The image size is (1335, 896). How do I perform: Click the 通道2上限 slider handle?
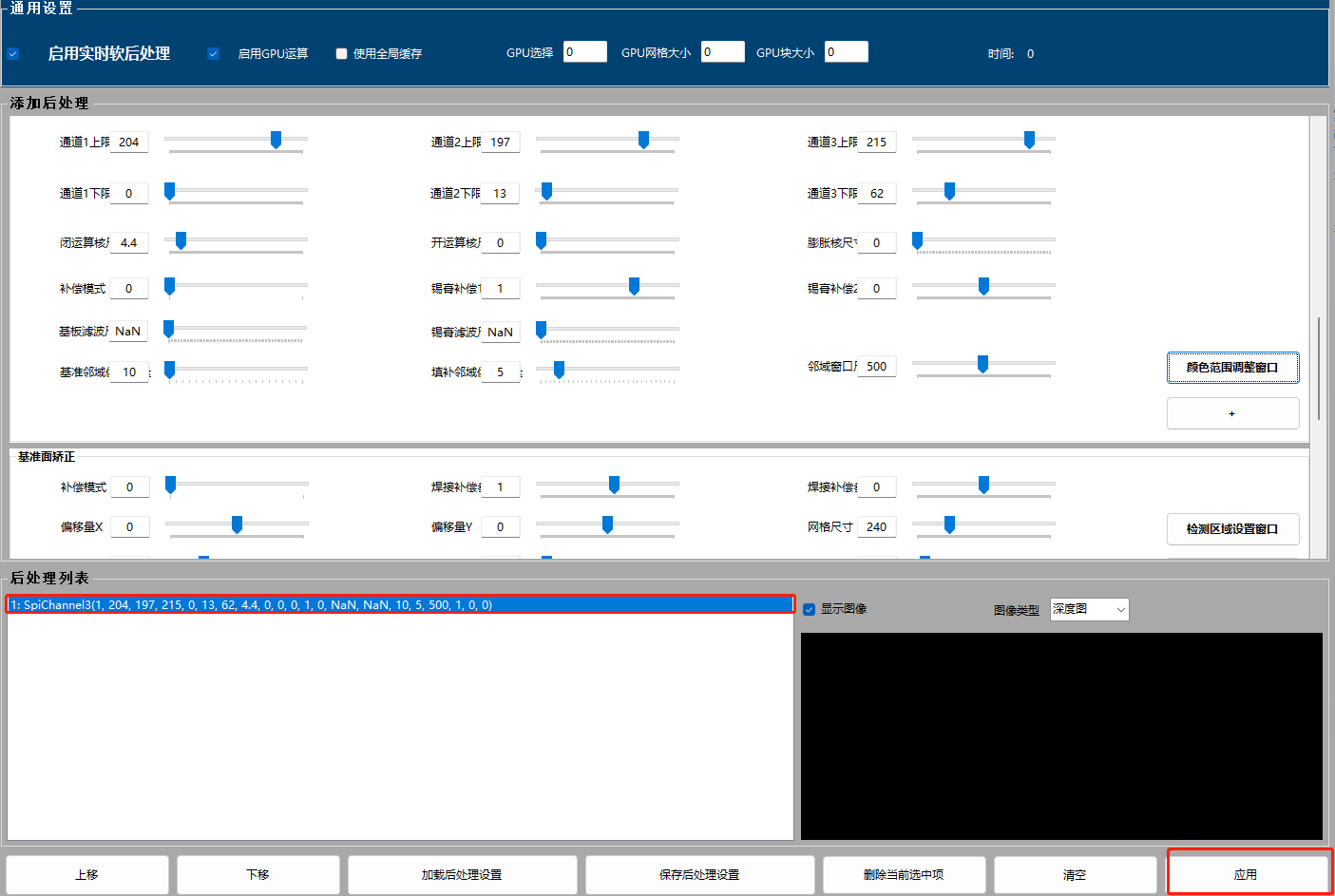coord(643,140)
